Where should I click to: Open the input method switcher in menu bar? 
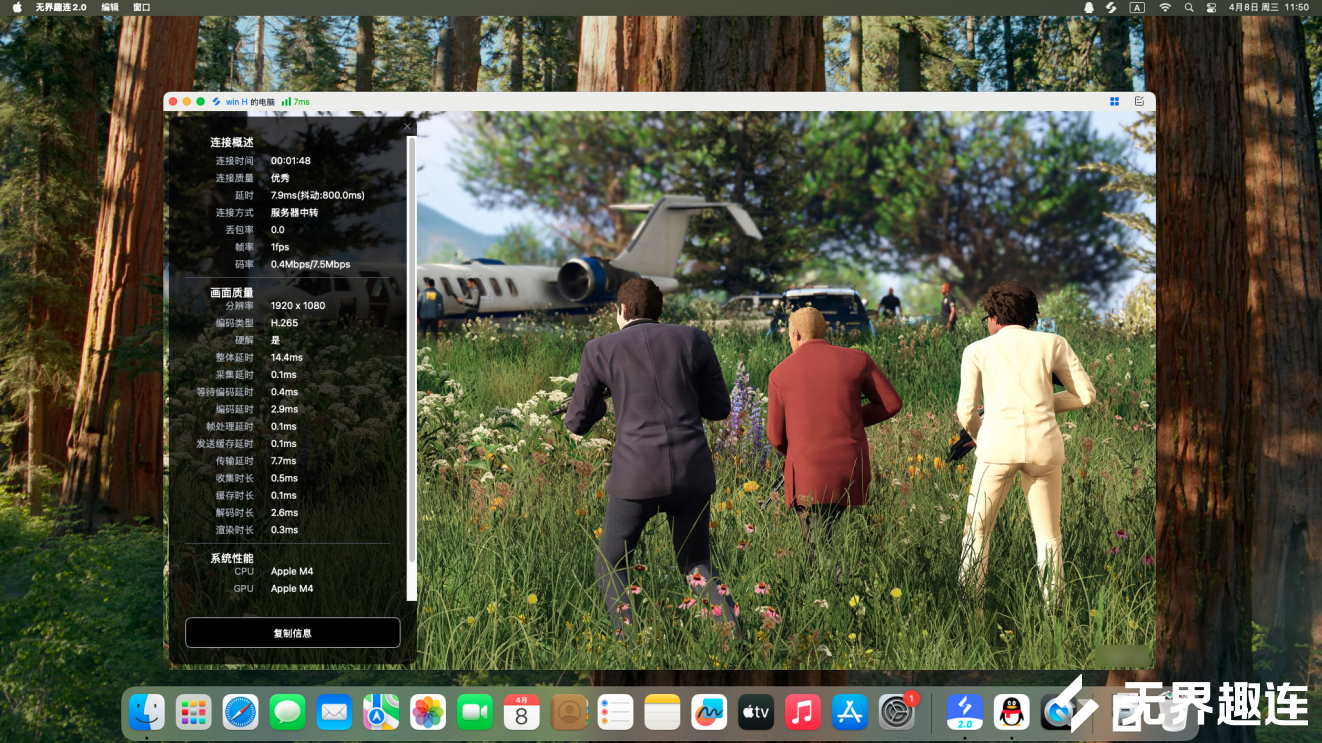(1137, 7)
